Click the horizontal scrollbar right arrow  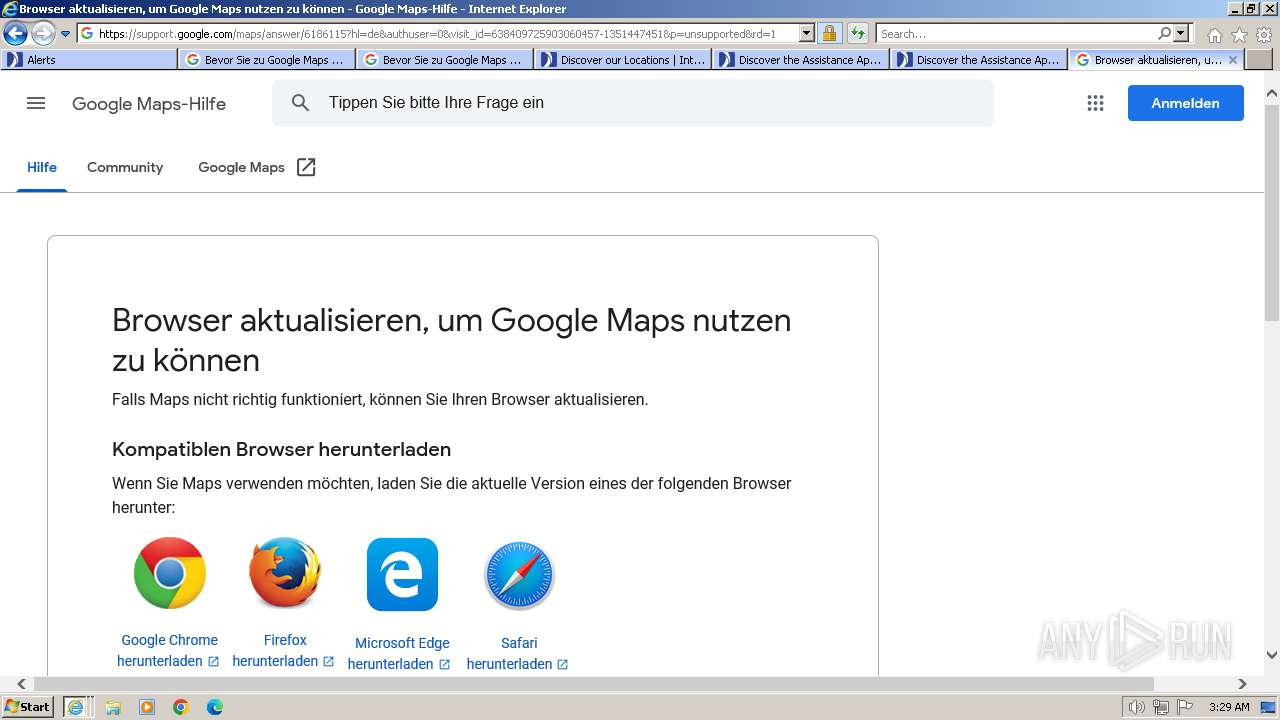1243,684
